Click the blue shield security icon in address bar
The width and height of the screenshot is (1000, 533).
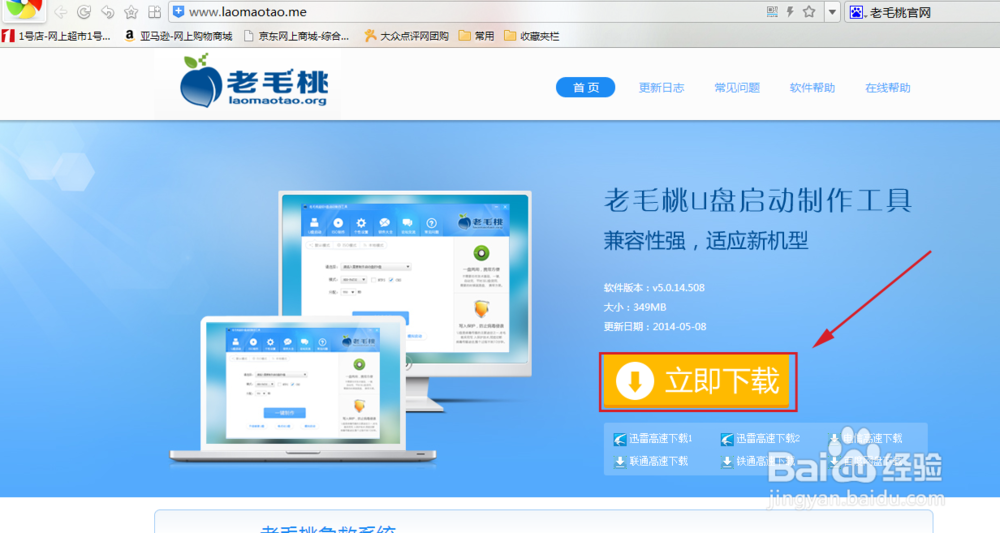tap(179, 11)
